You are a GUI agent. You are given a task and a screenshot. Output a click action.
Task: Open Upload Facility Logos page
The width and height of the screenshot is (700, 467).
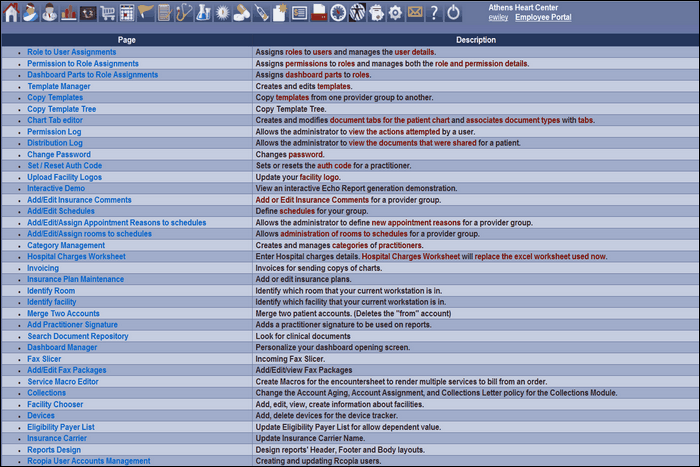coord(64,177)
